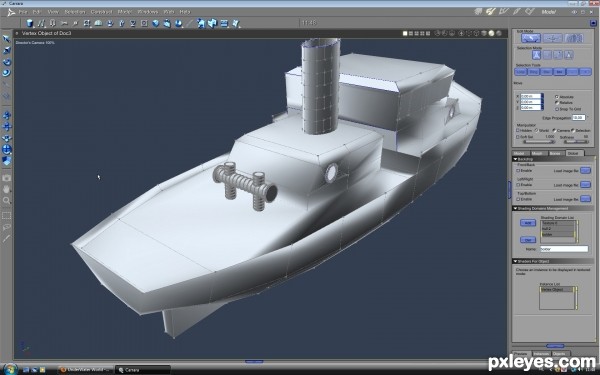The width and height of the screenshot is (600, 375).
Task: Click the X move value field
Action: [530, 96]
